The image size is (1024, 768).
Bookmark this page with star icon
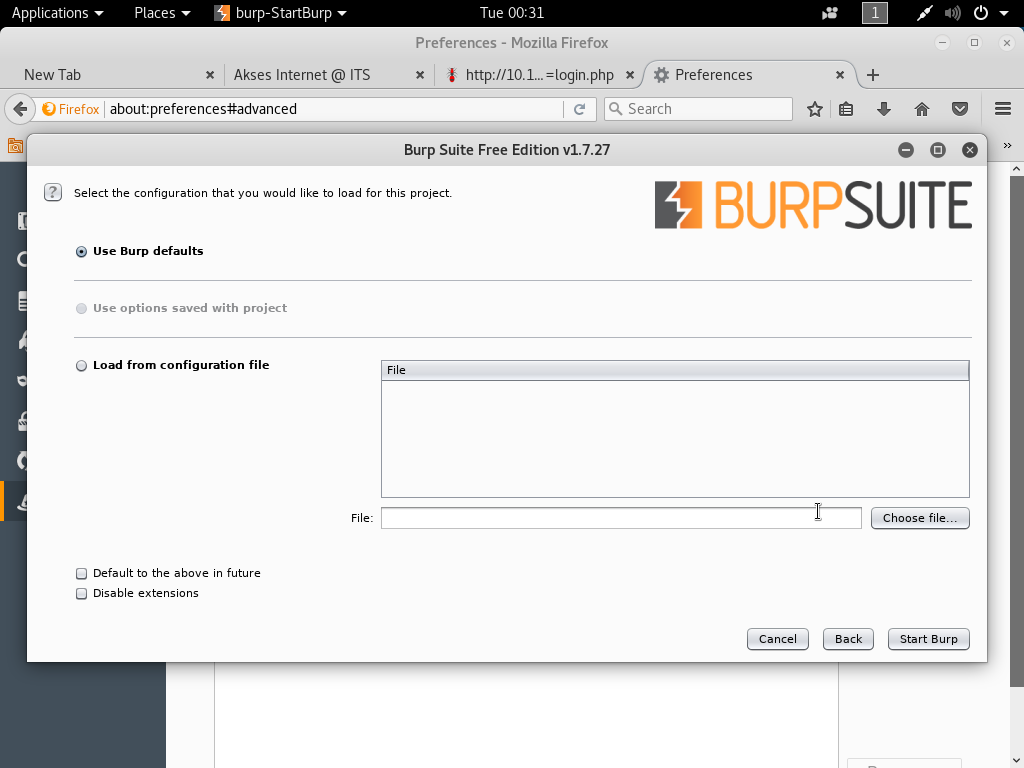click(x=815, y=109)
